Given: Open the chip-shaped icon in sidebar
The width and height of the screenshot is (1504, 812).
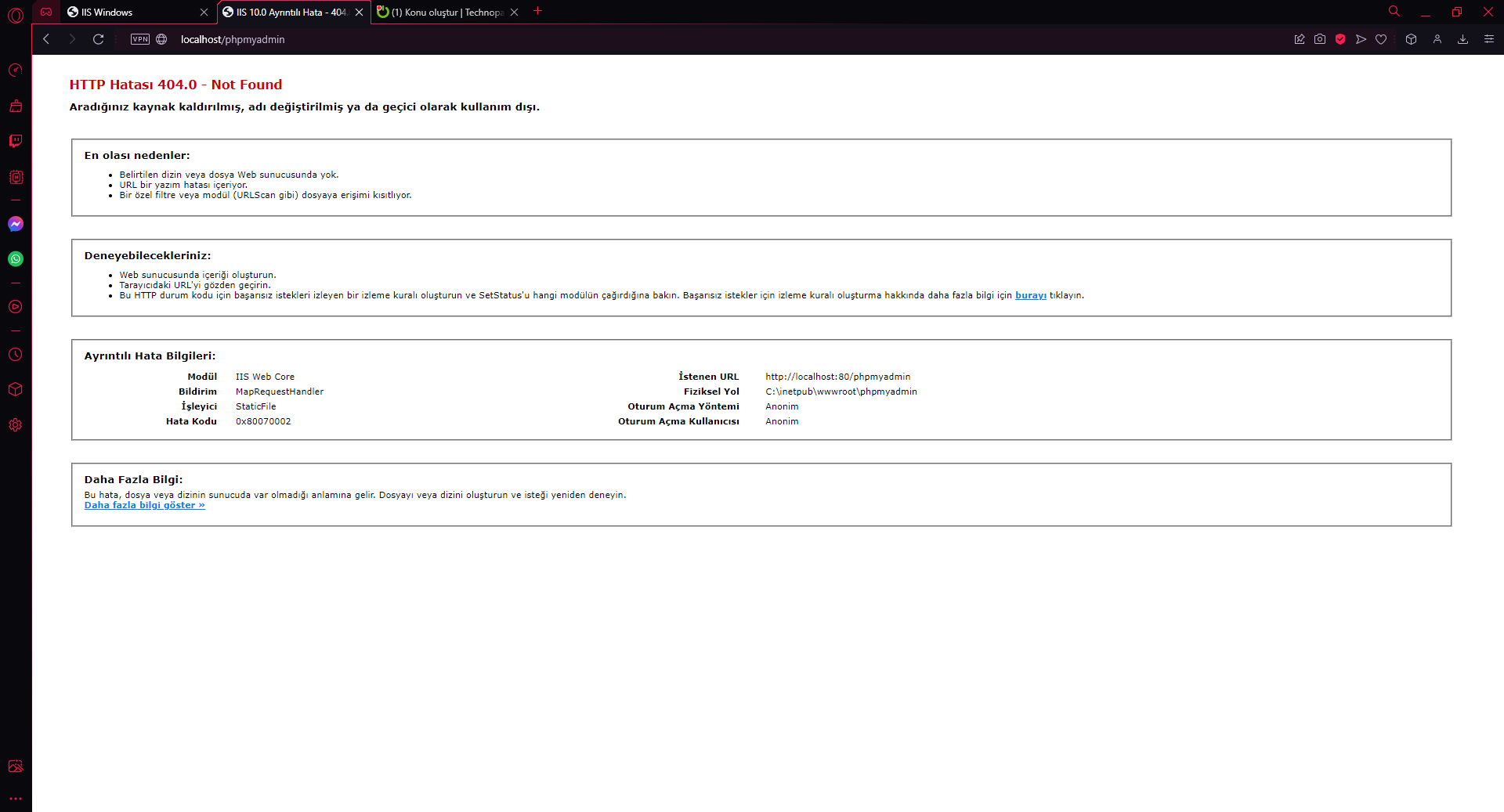Looking at the screenshot, I should (x=16, y=177).
